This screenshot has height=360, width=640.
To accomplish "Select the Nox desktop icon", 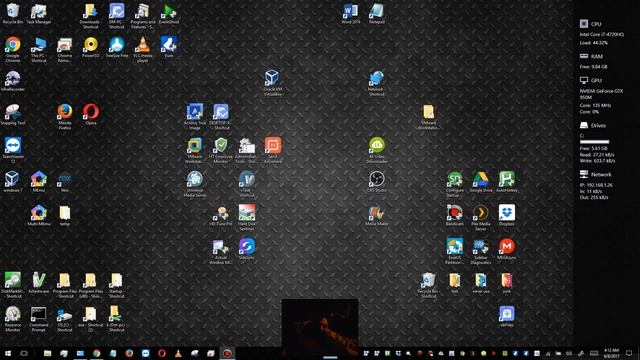I will [64, 182].
